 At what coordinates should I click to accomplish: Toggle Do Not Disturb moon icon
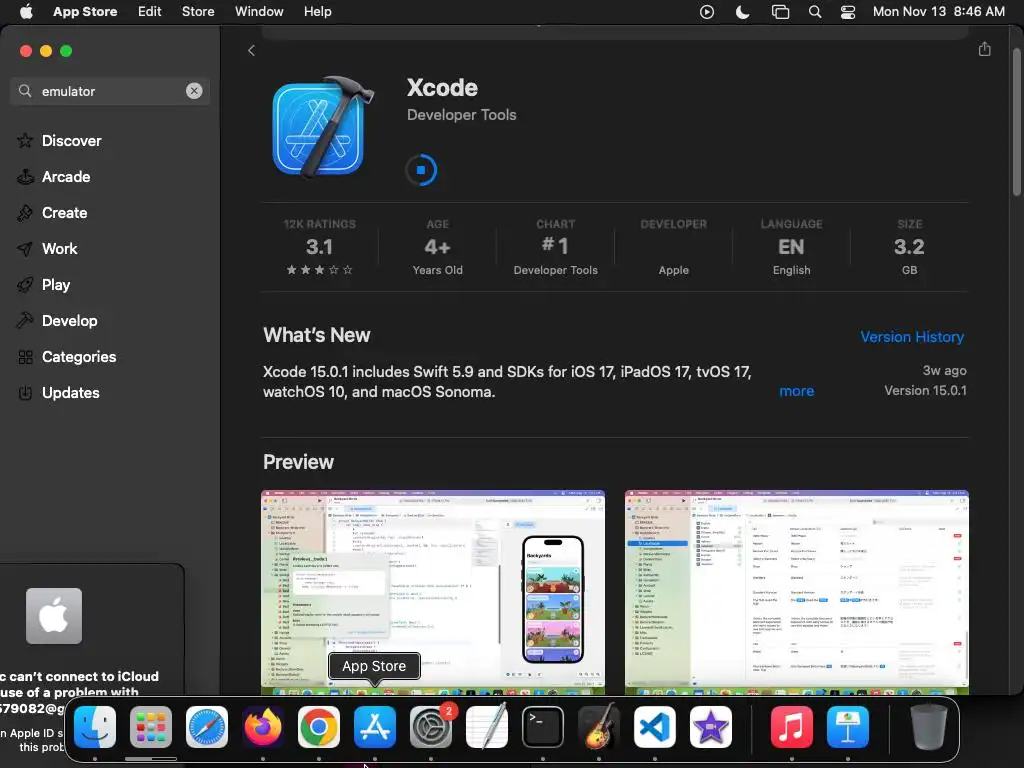pos(743,12)
